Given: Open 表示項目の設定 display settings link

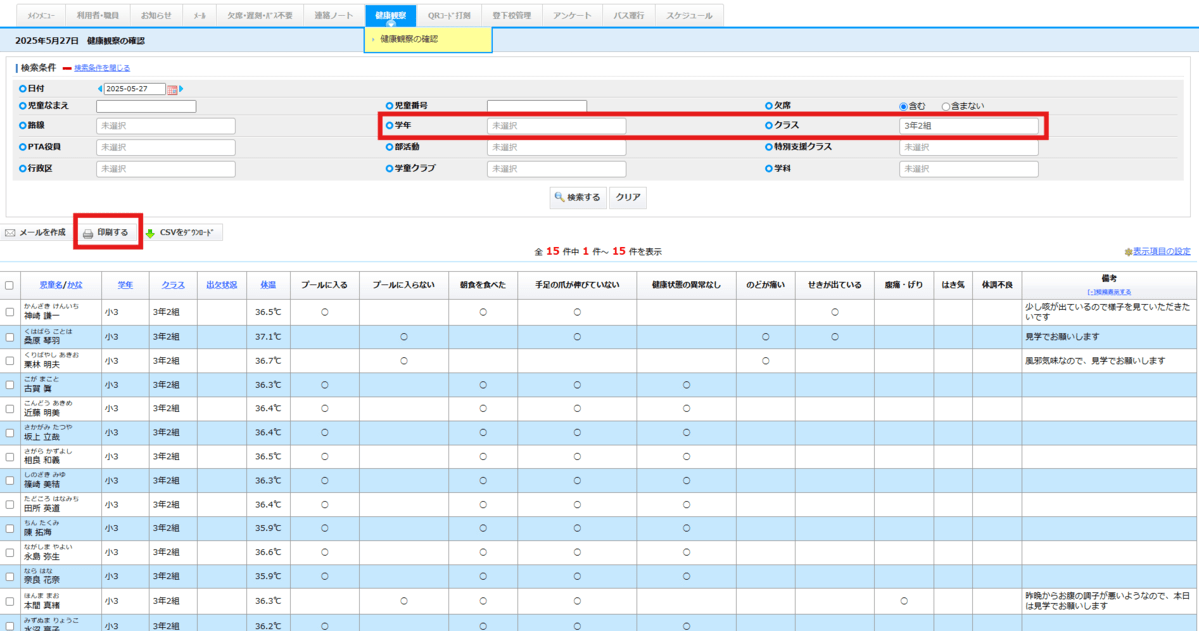Looking at the screenshot, I should coord(1160,251).
